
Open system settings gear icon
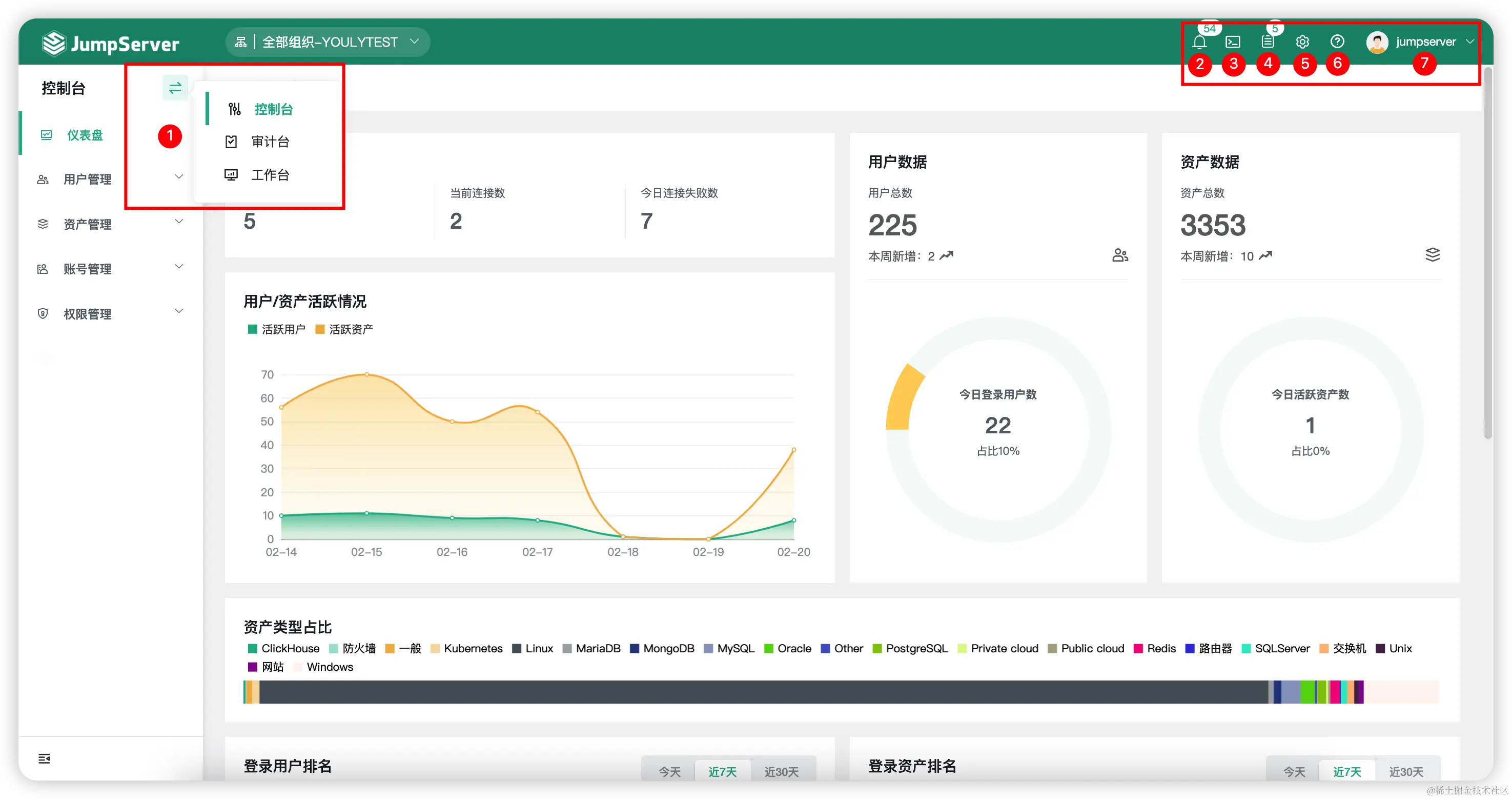click(1302, 42)
